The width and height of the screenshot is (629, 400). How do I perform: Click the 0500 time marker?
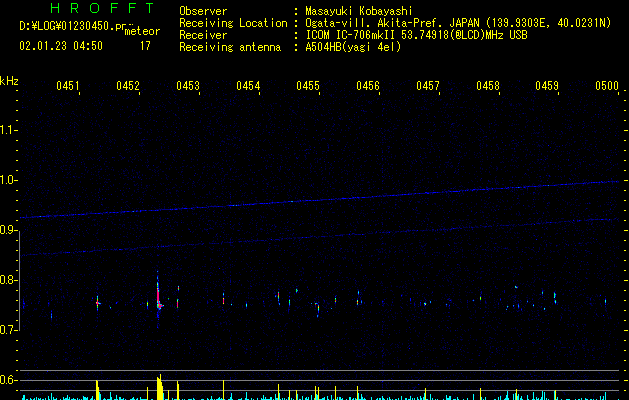coord(607,86)
